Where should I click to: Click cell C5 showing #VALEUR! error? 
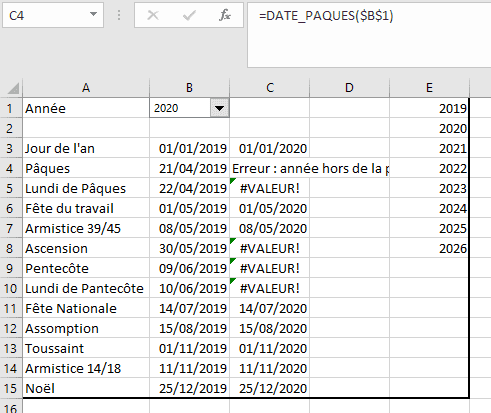click(270, 188)
